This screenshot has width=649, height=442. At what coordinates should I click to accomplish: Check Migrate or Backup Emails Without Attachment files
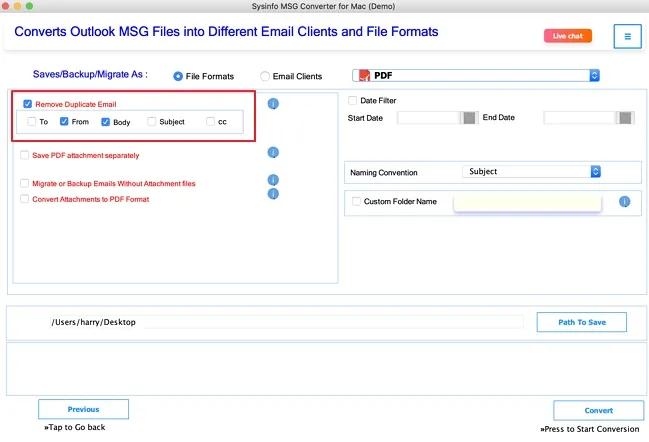(24, 183)
